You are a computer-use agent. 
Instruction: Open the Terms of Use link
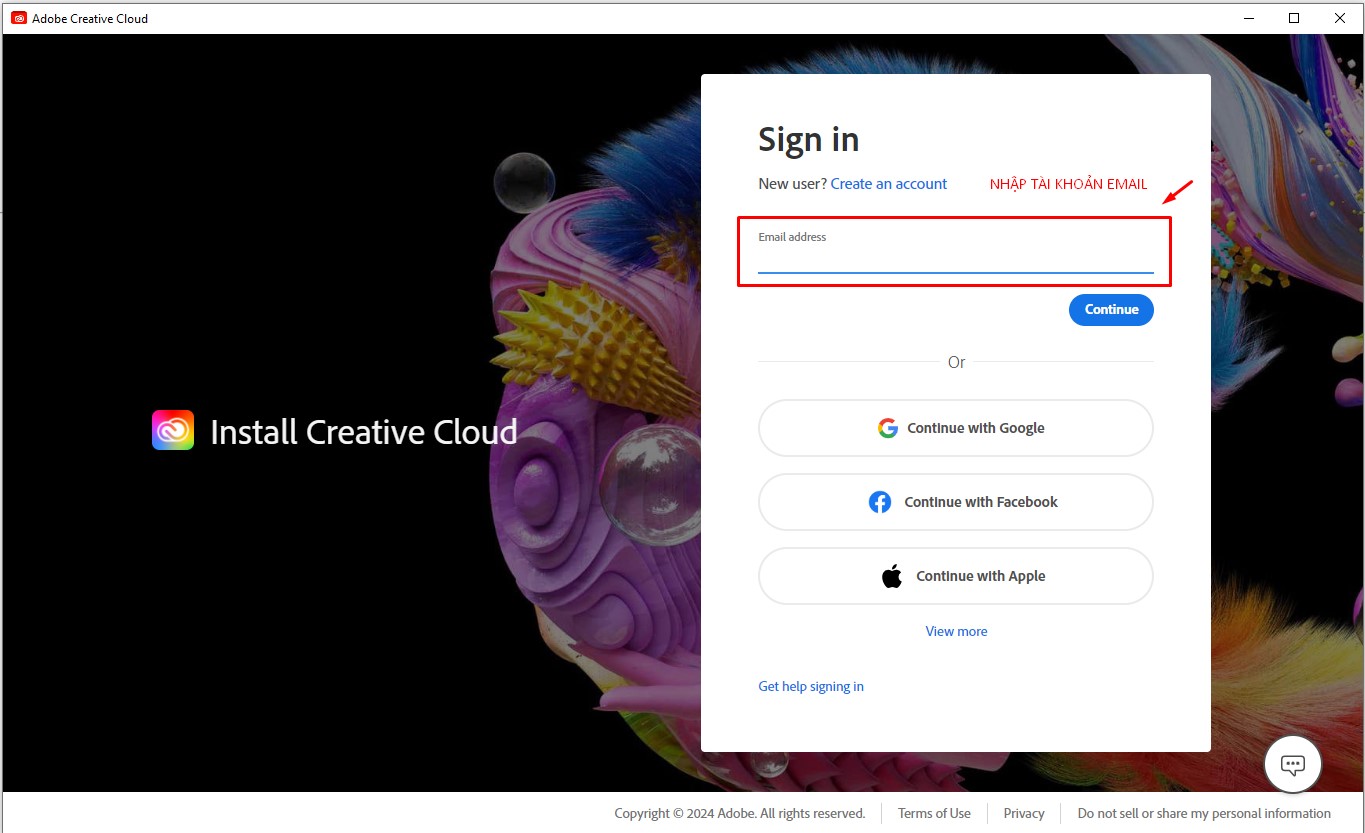point(934,813)
